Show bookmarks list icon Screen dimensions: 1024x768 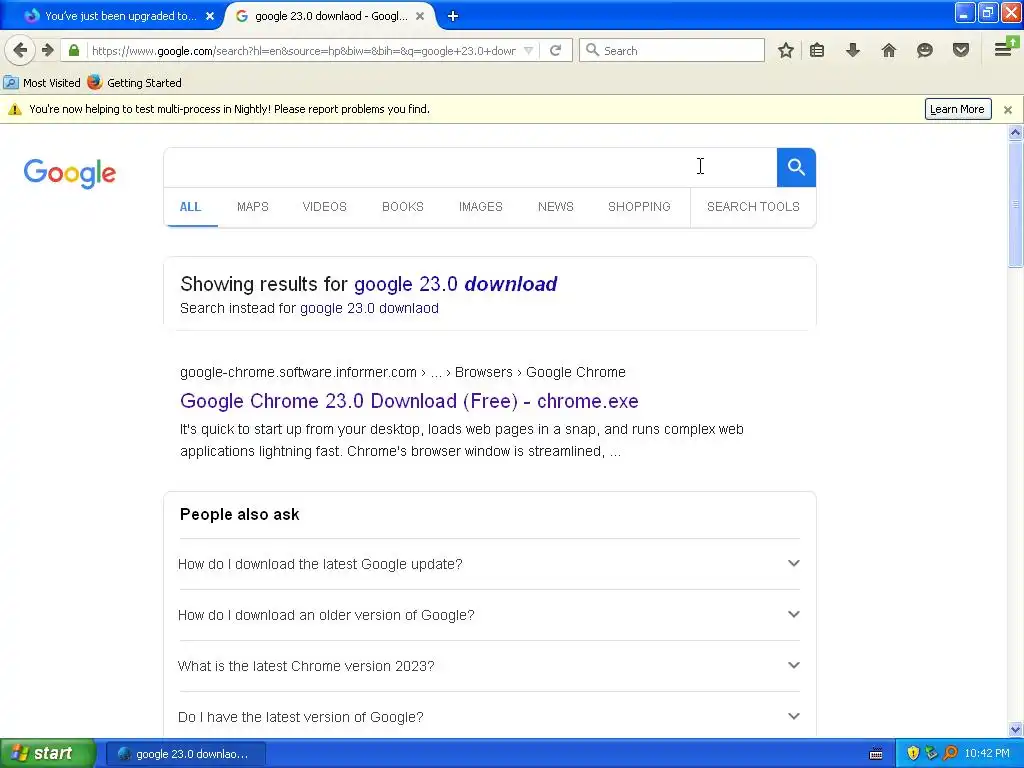817,50
